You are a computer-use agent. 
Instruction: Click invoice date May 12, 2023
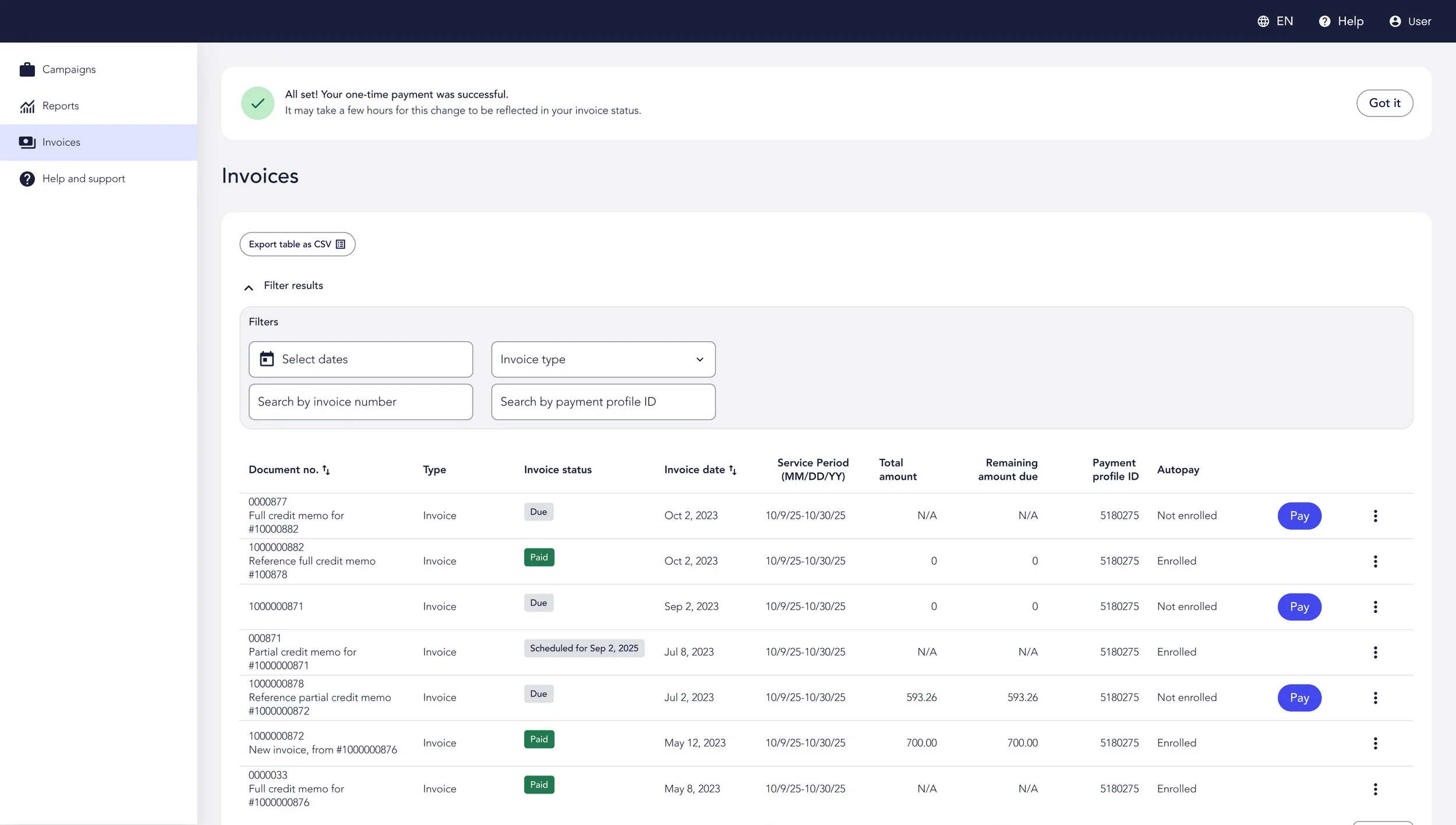tap(694, 743)
